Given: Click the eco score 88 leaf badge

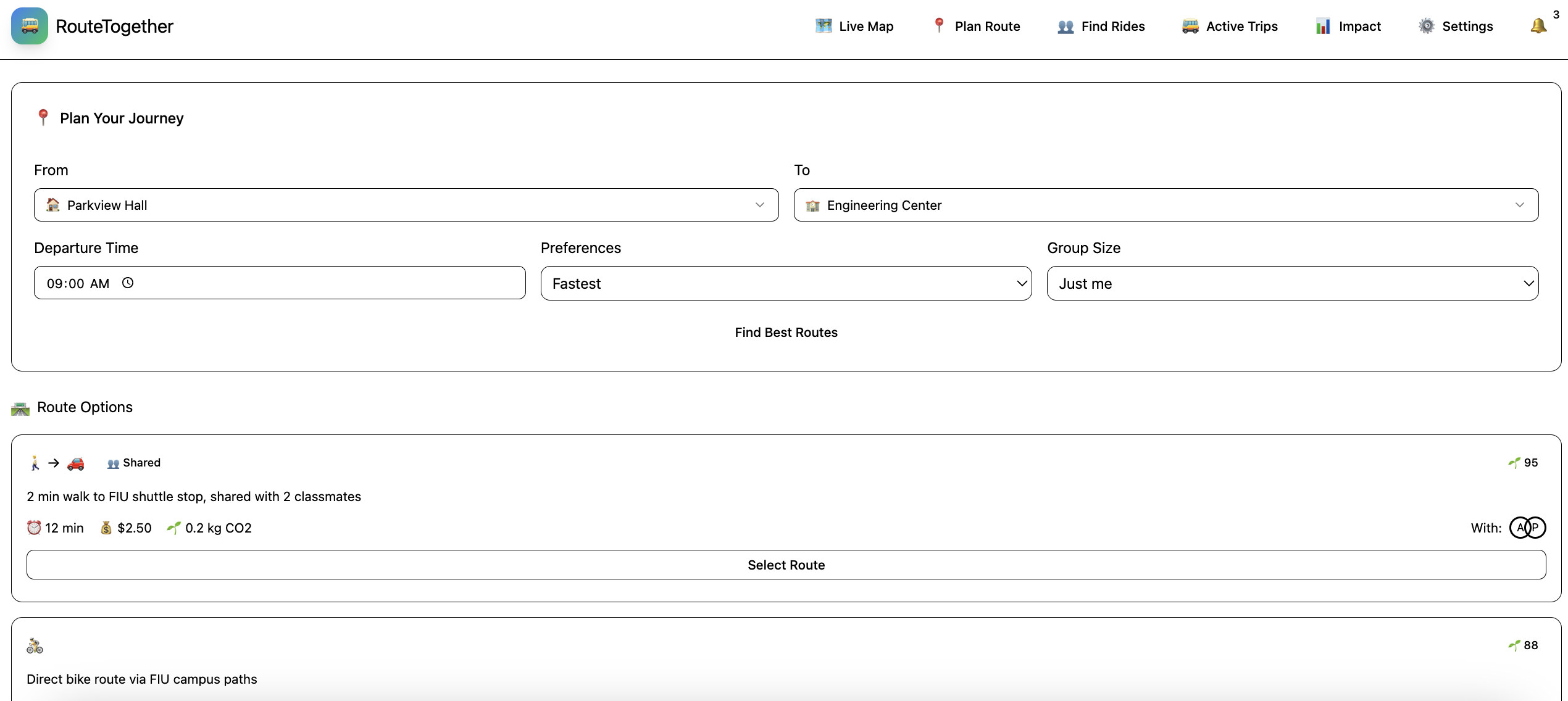Looking at the screenshot, I should [x=1523, y=645].
